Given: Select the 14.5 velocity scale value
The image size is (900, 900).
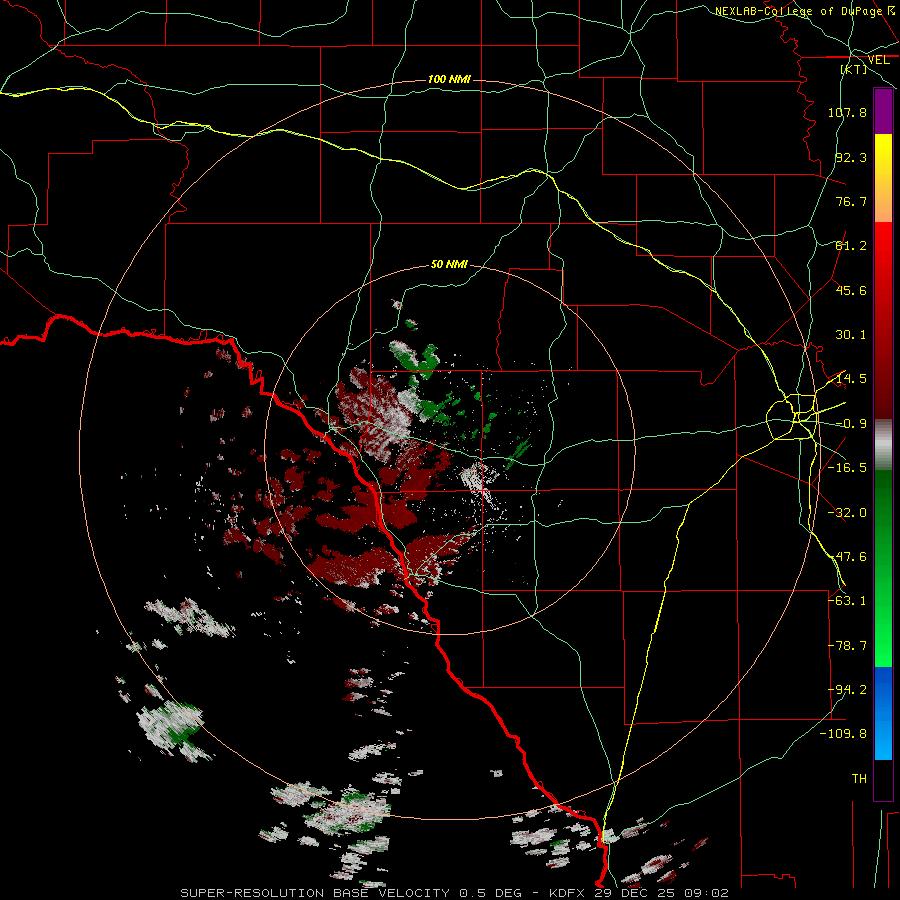Looking at the screenshot, I should [x=851, y=379].
